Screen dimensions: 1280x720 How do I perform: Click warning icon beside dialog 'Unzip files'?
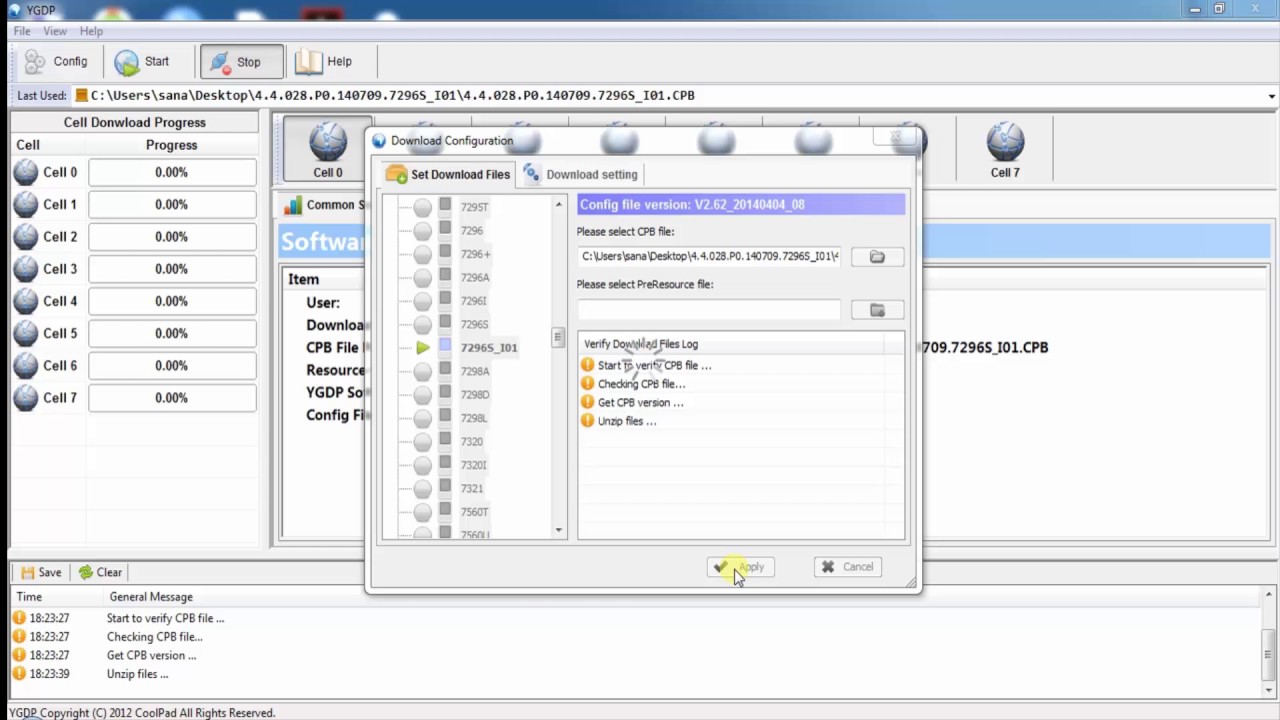pyautogui.click(x=587, y=421)
